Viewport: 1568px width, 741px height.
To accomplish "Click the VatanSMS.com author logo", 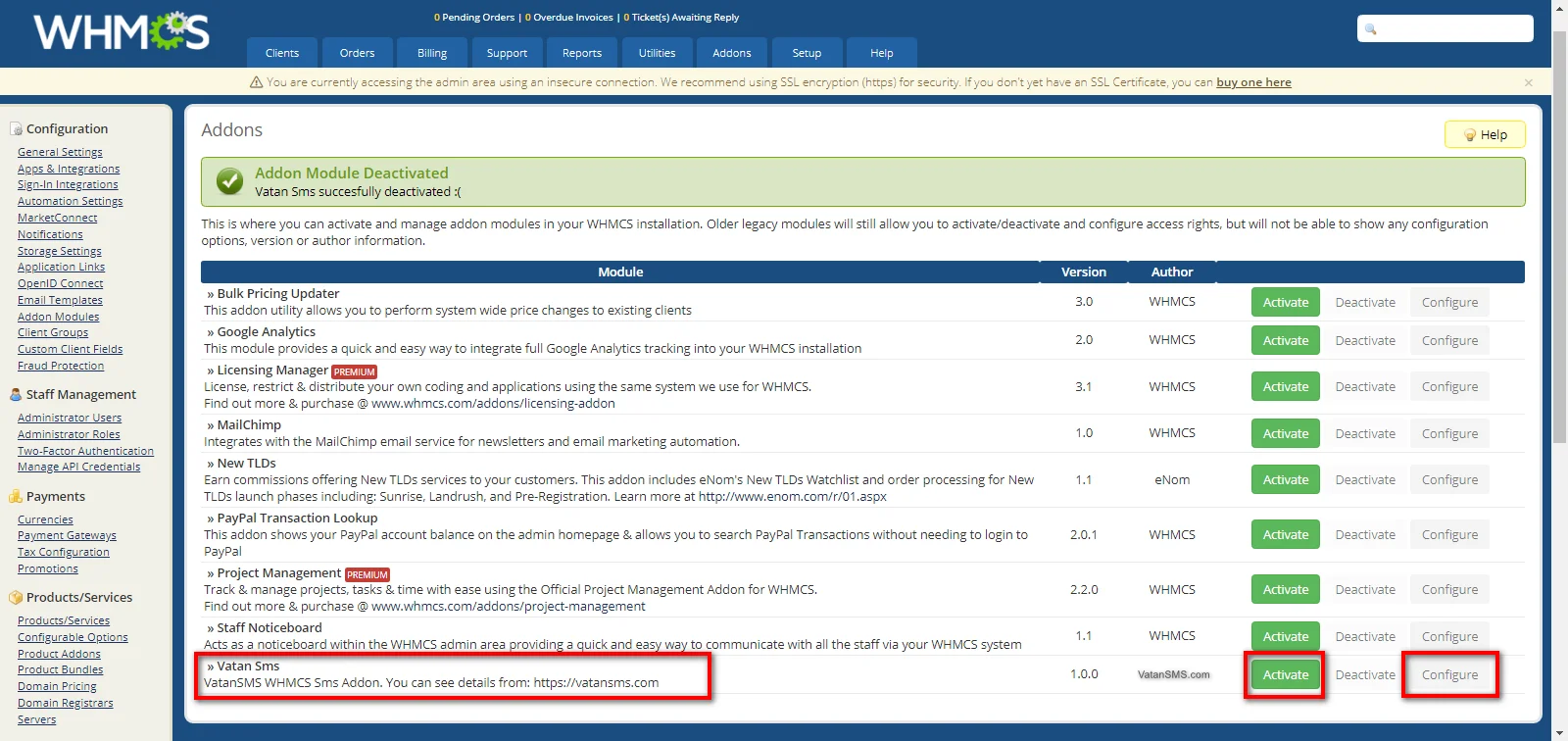I will (1173, 674).
